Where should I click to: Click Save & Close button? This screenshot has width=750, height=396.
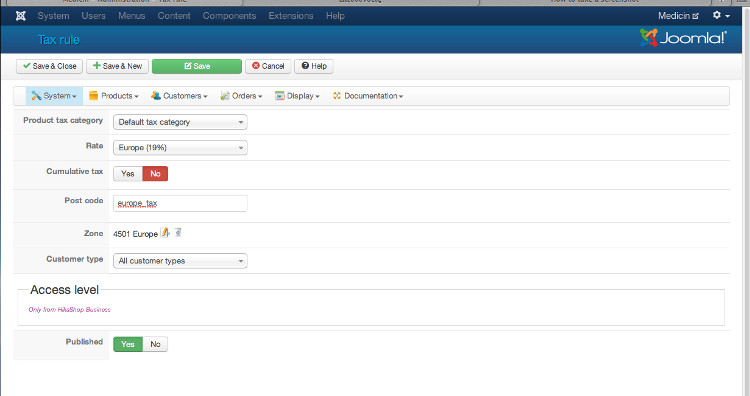point(49,66)
